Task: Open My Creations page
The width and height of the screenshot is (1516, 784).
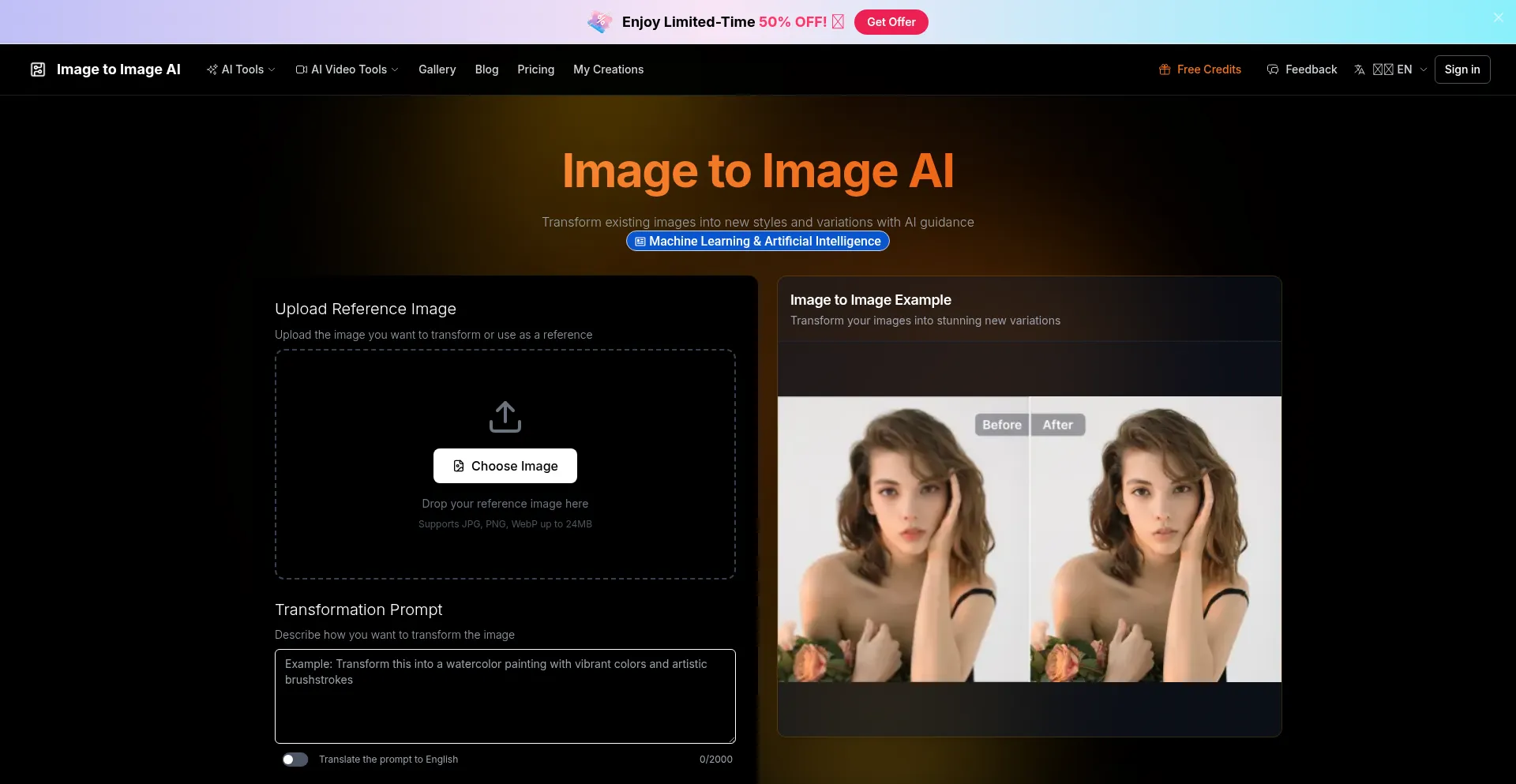Action: tap(608, 69)
